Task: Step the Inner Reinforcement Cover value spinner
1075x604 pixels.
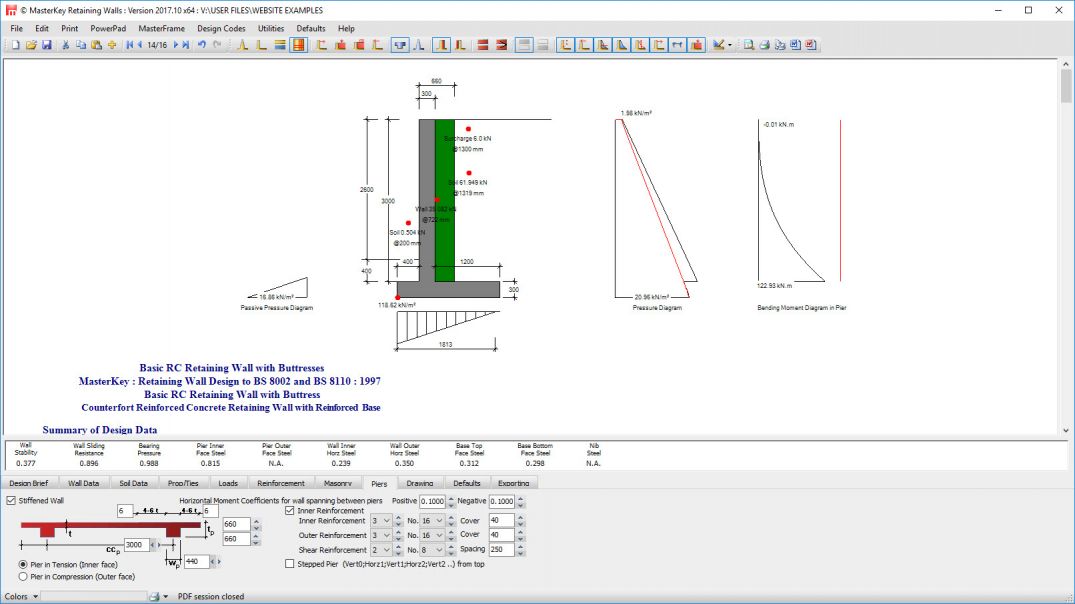Action: (520, 521)
